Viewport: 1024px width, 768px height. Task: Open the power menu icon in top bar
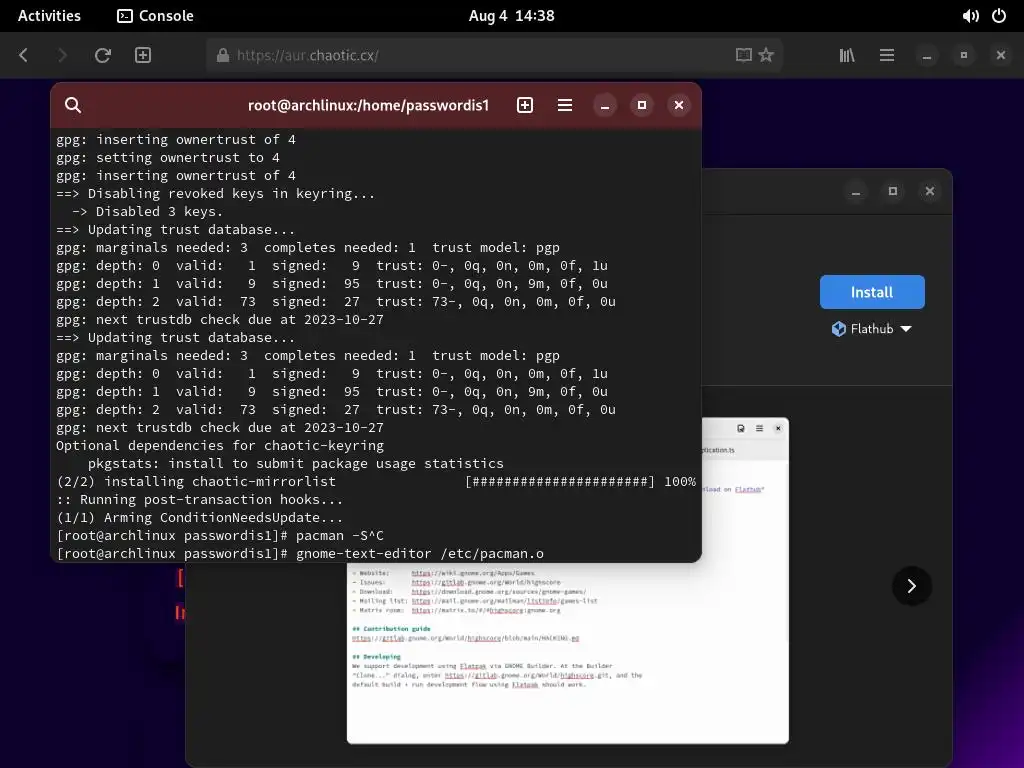999,16
